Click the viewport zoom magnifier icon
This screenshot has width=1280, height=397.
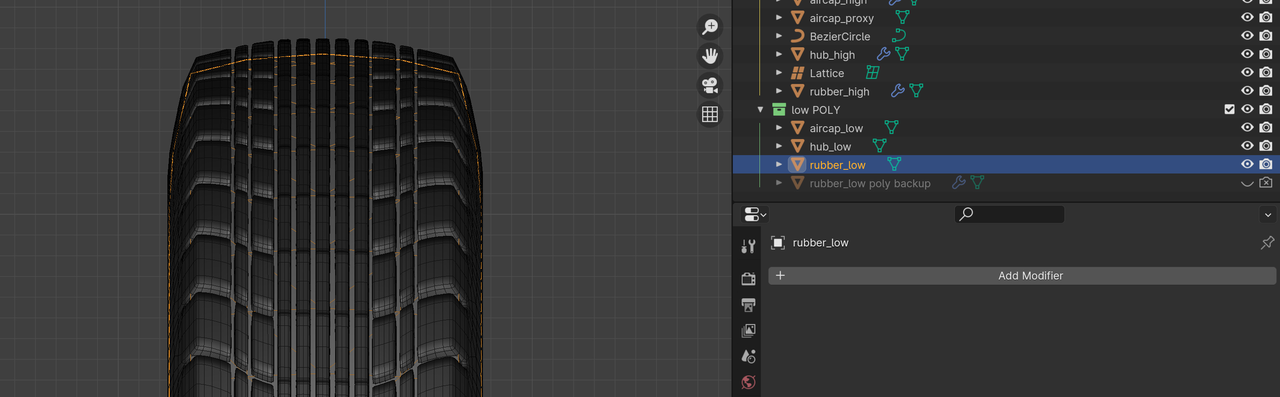pyautogui.click(x=710, y=27)
